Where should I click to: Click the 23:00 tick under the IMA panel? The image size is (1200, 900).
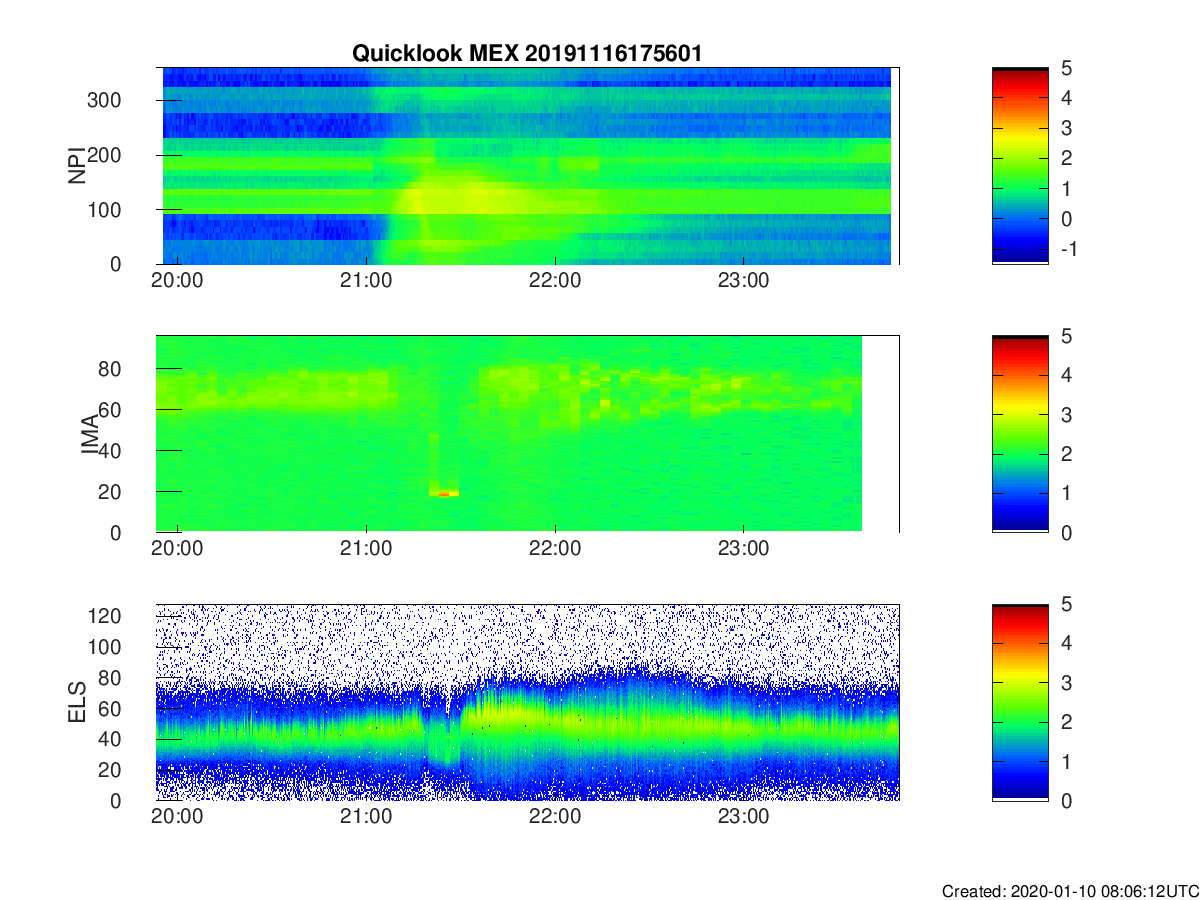pos(744,549)
